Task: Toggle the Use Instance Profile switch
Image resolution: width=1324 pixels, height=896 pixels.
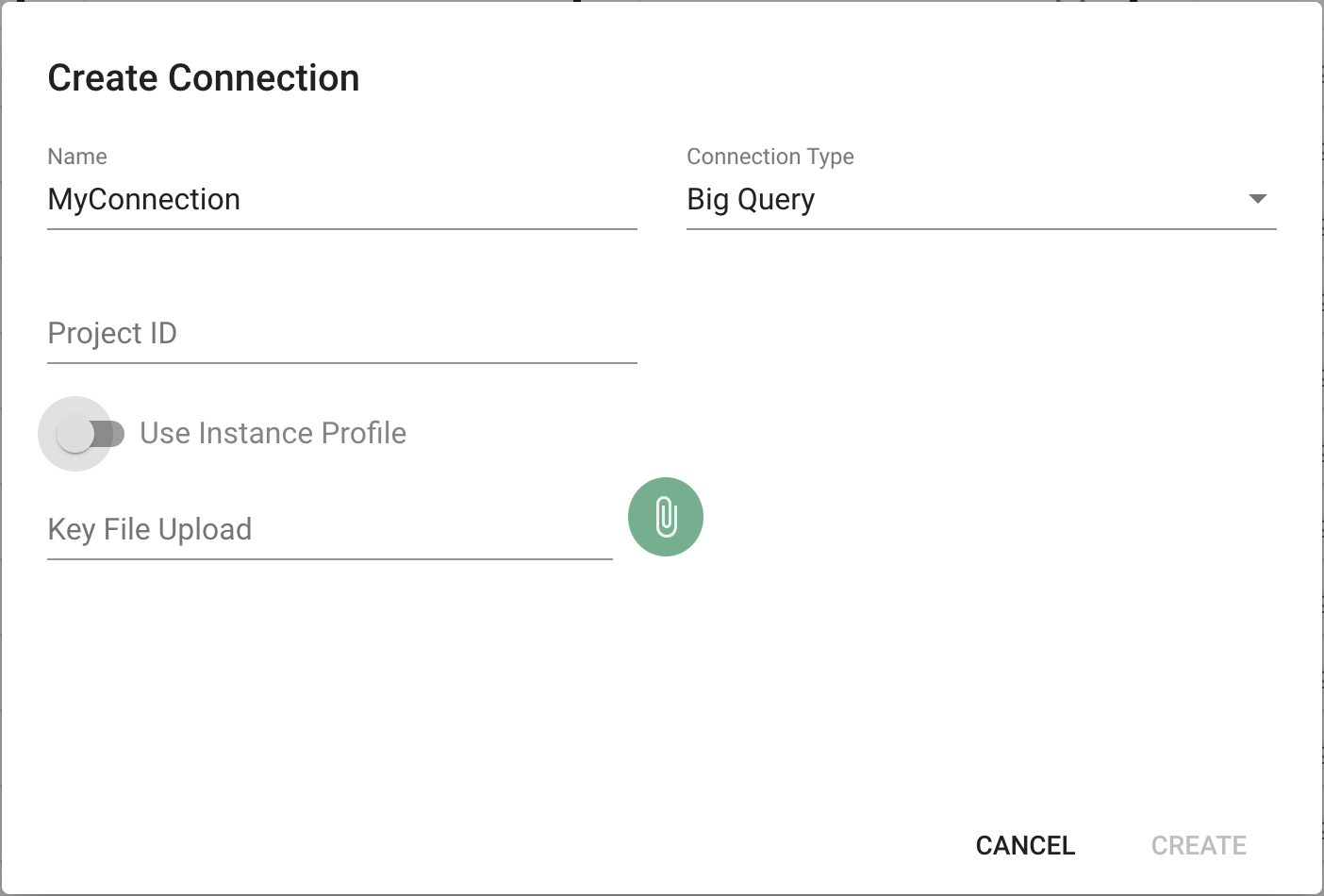Action: (x=90, y=434)
